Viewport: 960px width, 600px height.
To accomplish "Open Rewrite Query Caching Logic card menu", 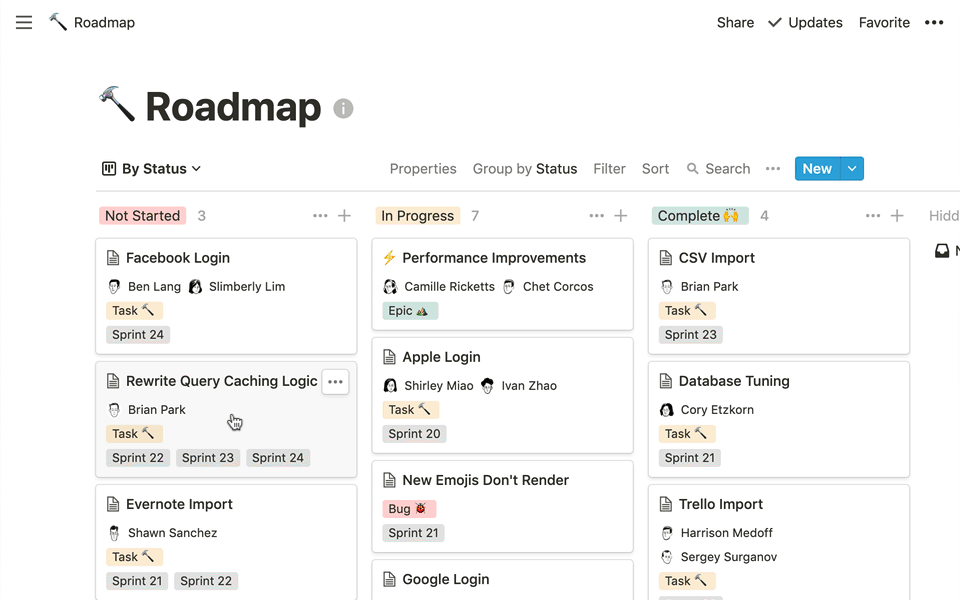I will pos(335,382).
